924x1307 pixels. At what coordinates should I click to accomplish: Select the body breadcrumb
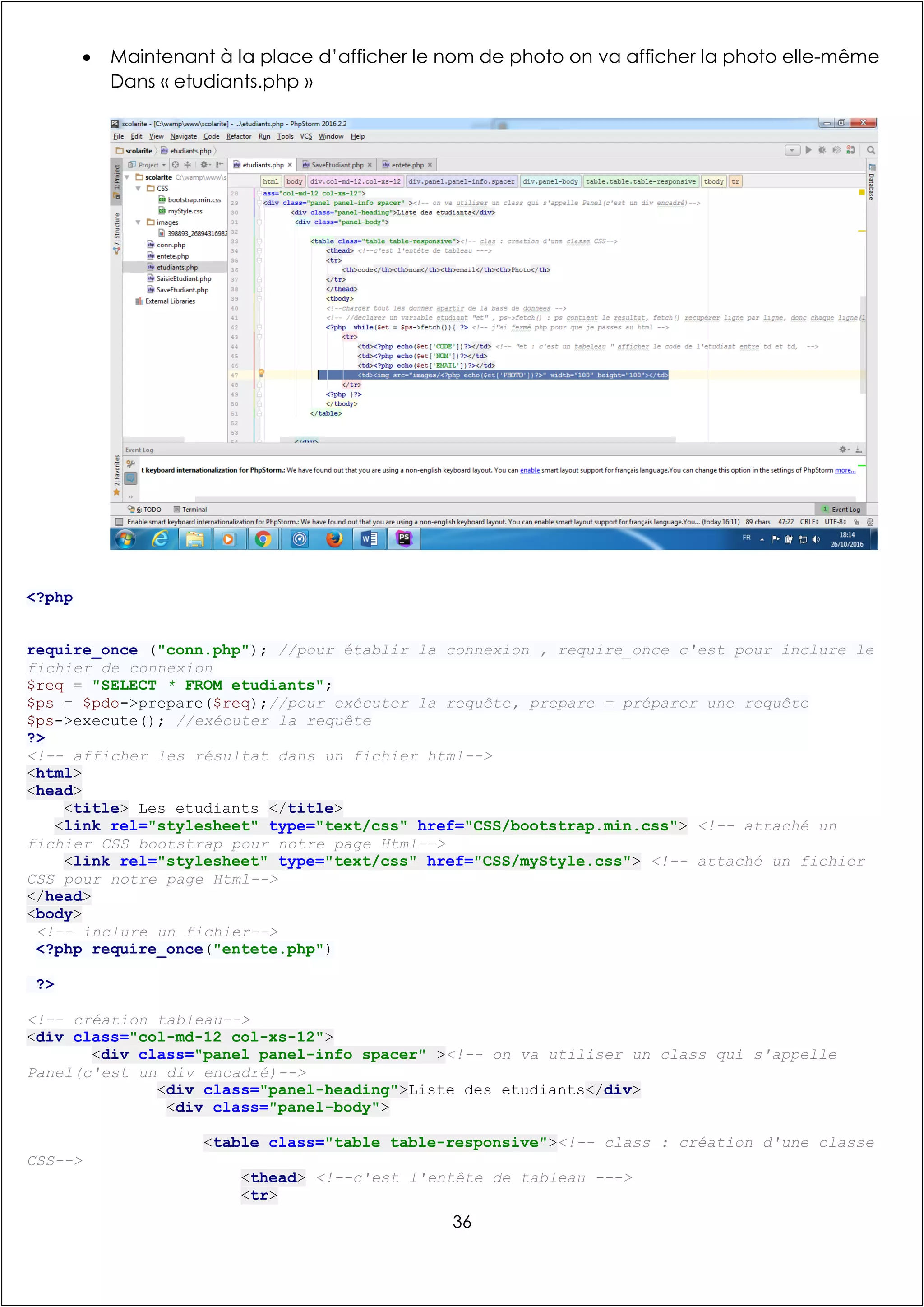[294, 181]
